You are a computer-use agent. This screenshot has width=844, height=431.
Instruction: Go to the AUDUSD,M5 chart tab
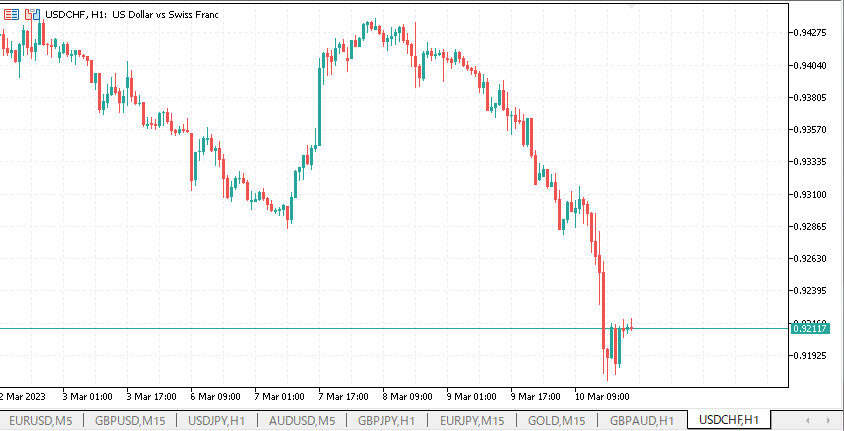click(x=302, y=420)
